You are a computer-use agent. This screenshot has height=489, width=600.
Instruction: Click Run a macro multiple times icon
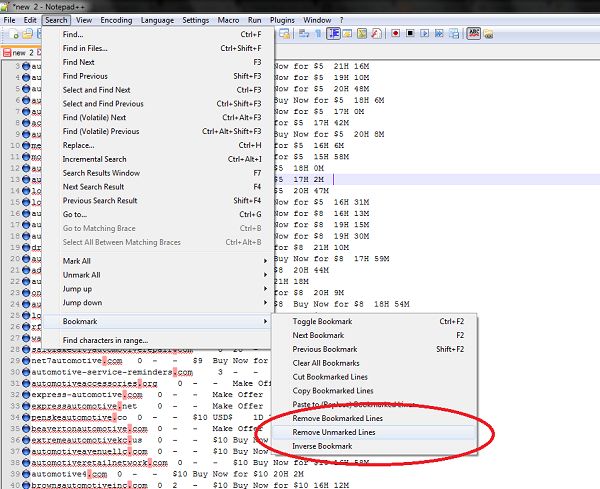coord(439,33)
